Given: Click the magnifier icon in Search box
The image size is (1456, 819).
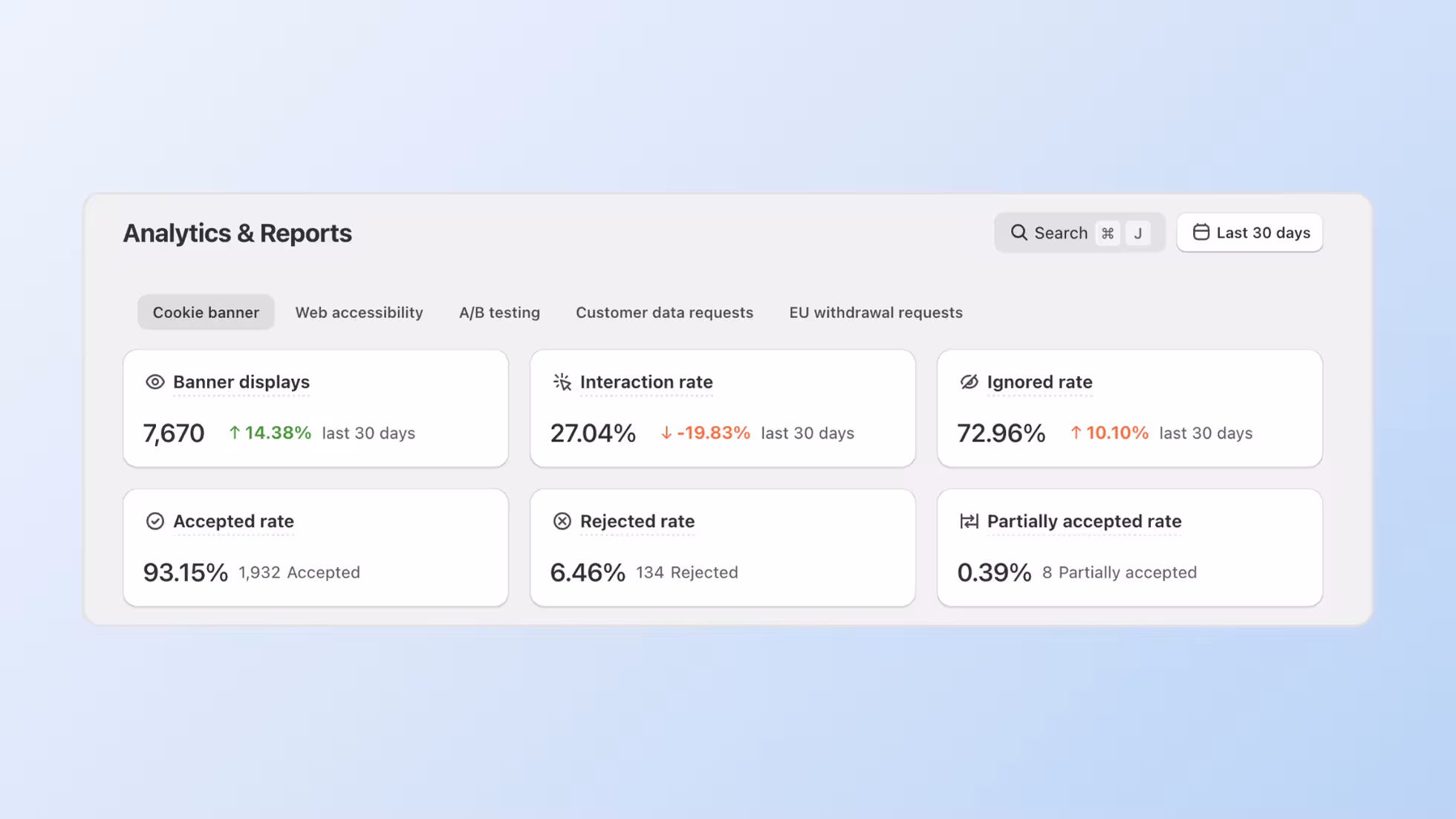Looking at the screenshot, I should click(x=1018, y=233).
